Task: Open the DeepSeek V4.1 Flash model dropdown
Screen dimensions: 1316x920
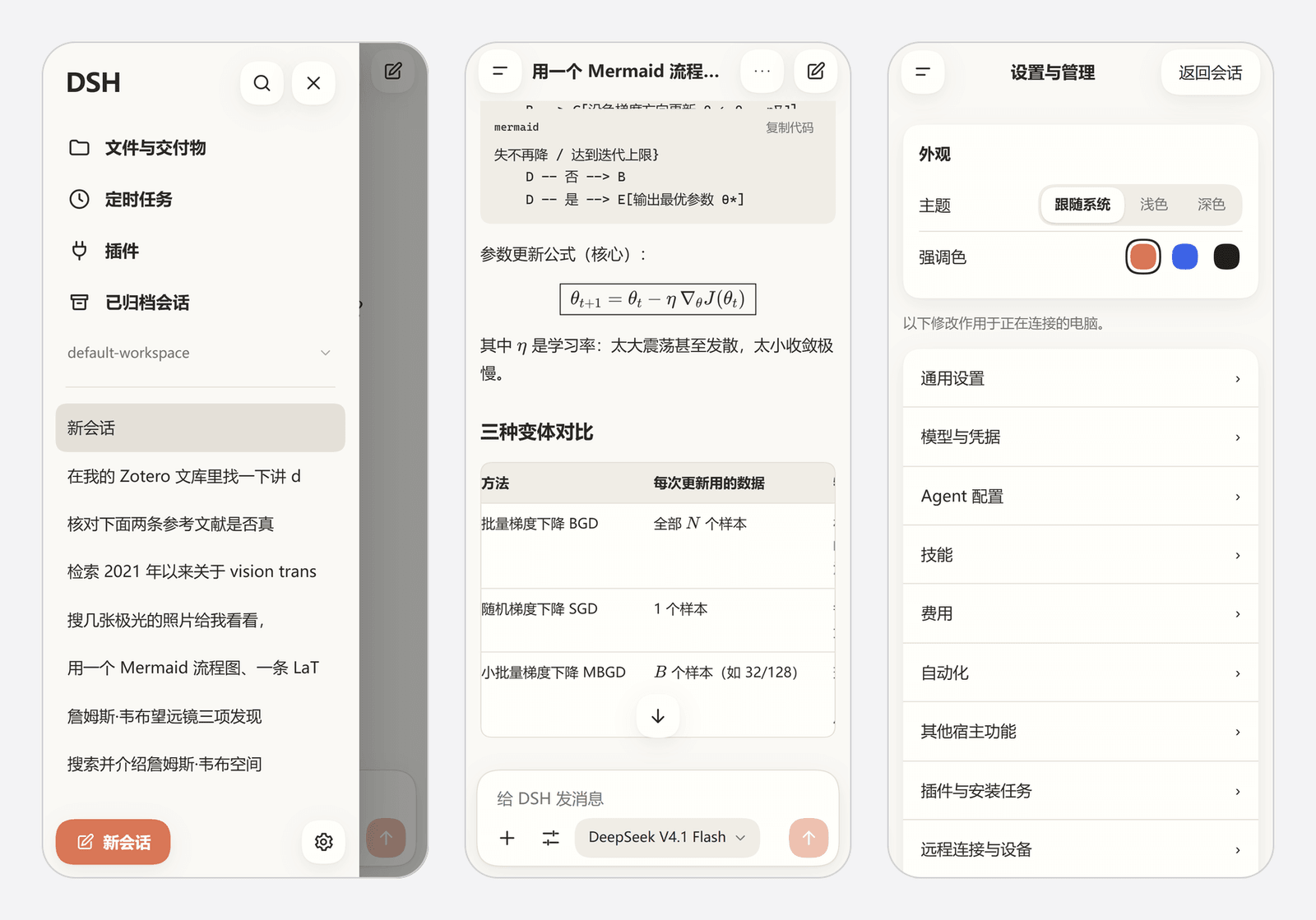Action: (667, 838)
